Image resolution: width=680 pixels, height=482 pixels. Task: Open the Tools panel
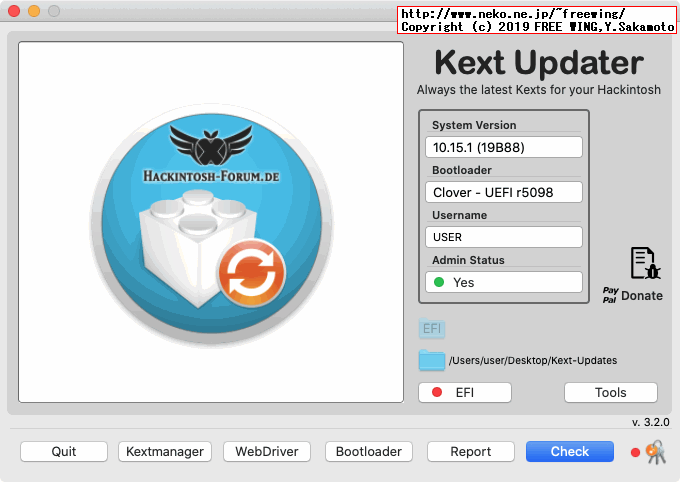click(611, 393)
